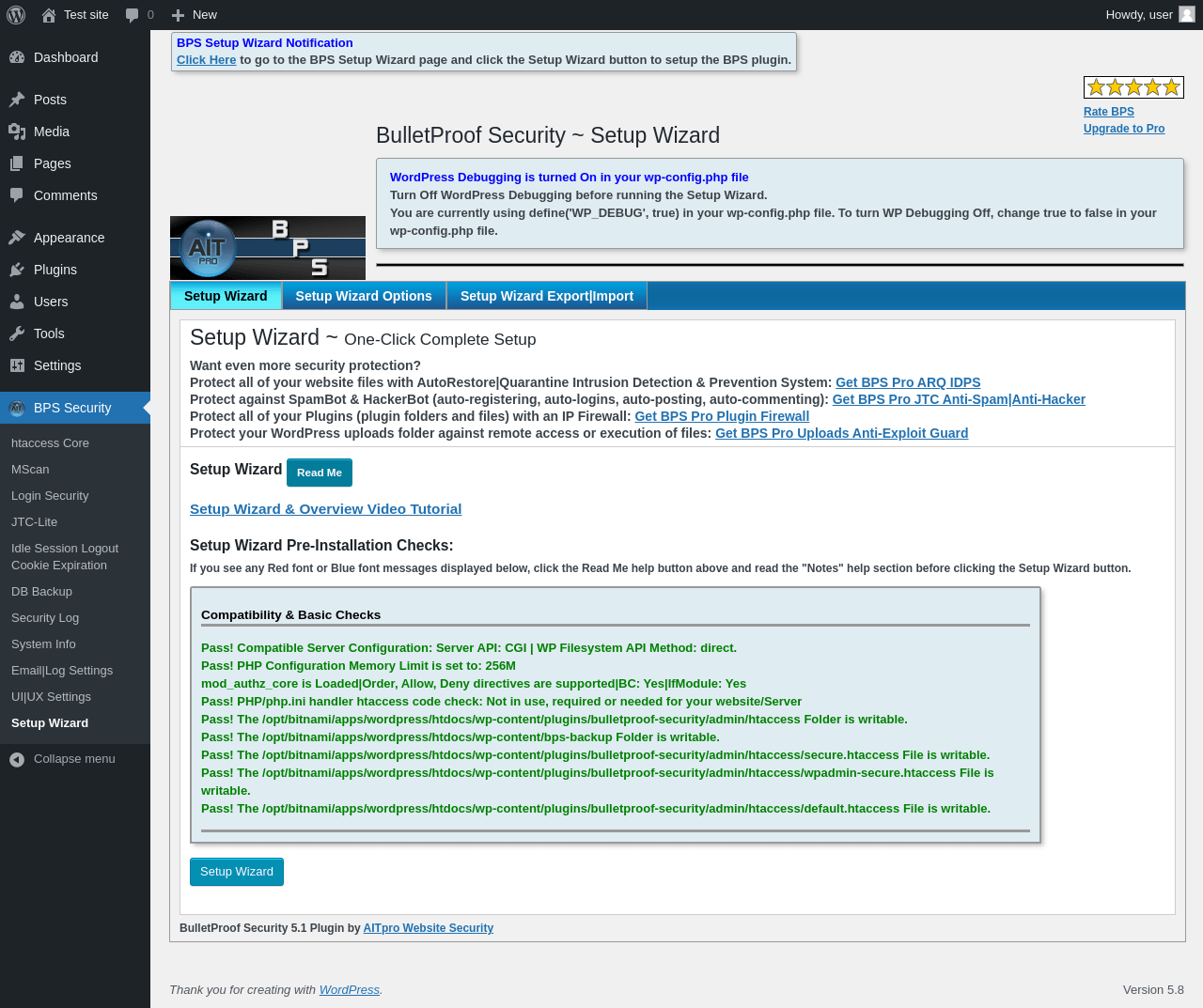Viewport: 1203px width, 1008px height.
Task: Open the Setup Wizard Options tab
Action: (364, 296)
